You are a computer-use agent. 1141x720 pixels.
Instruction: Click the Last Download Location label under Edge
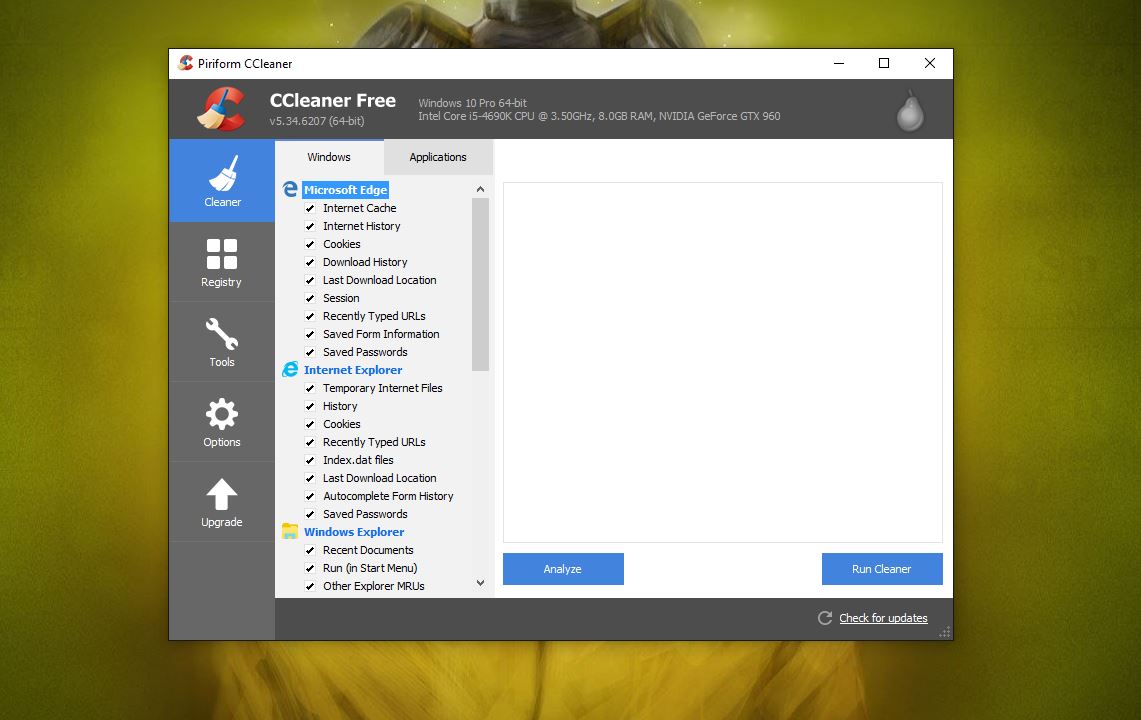click(380, 280)
